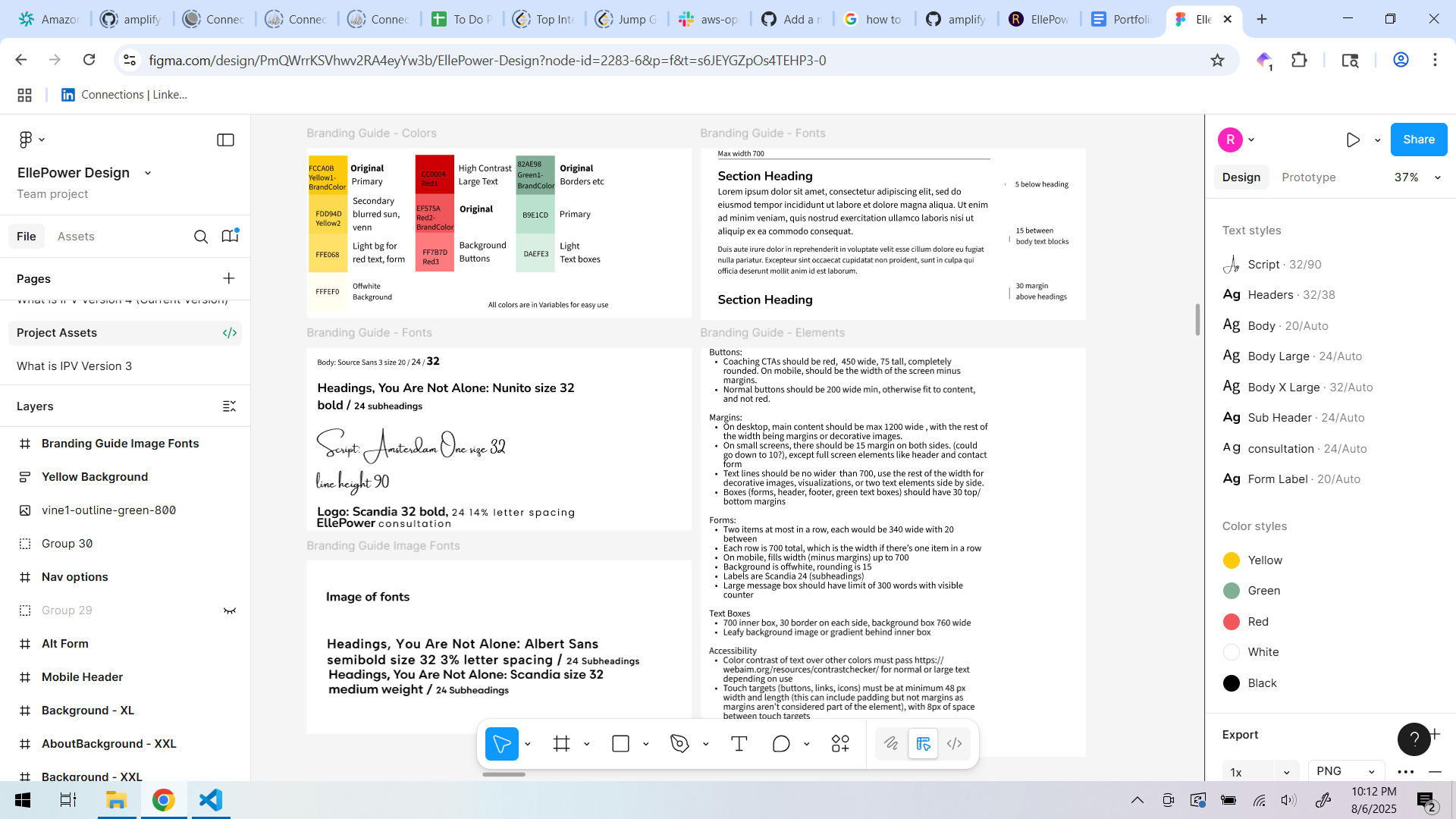Select the Frame tool
Viewport: 1456px width, 819px height.
pos(561,744)
